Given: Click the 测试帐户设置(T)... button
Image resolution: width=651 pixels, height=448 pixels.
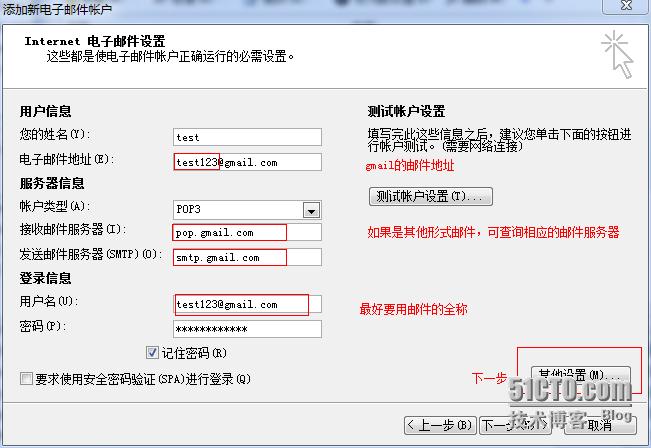Looking at the screenshot, I should [x=431, y=196].
